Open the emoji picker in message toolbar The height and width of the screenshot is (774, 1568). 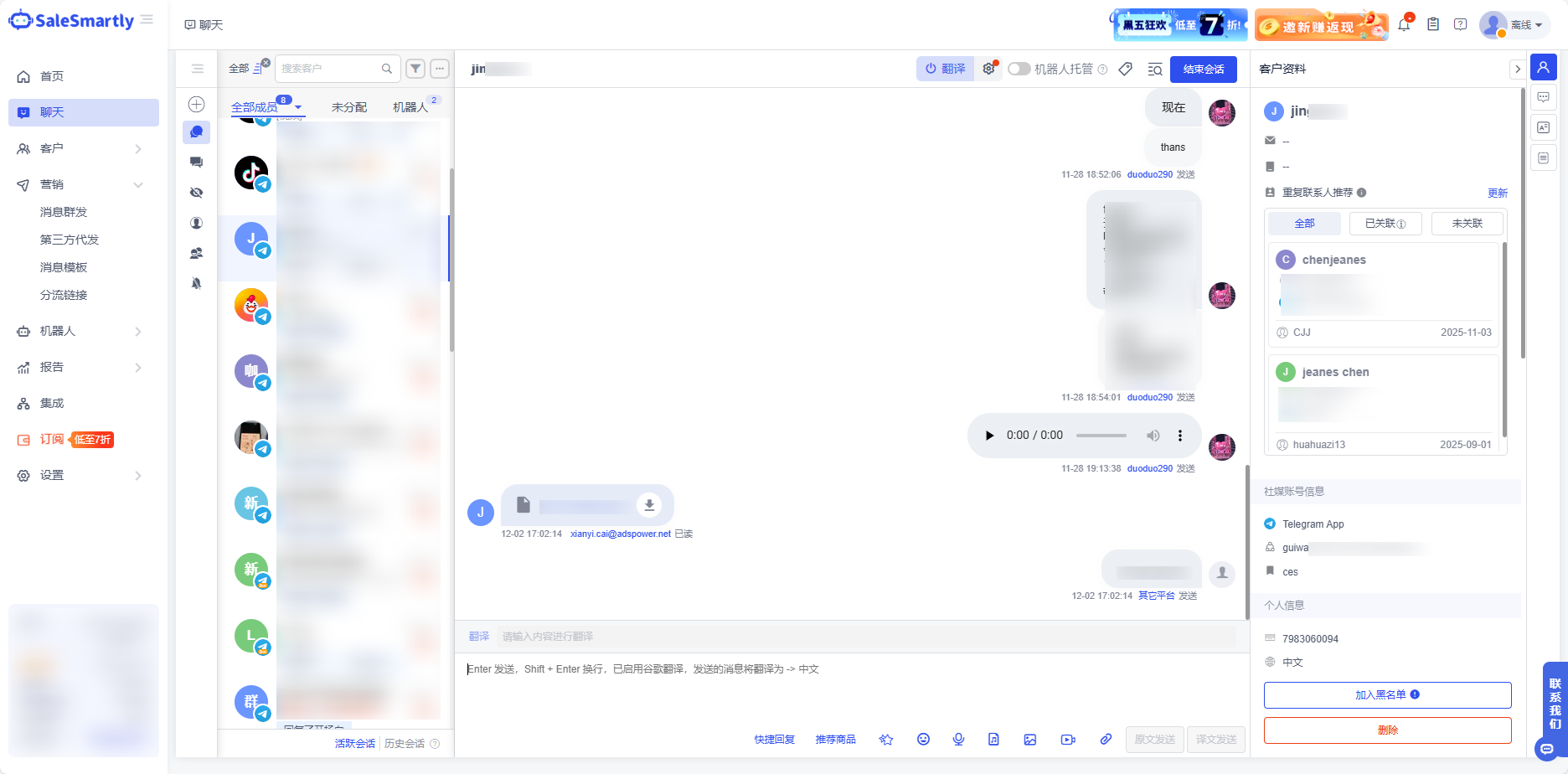pyautogui.click(x=923, y=740)
